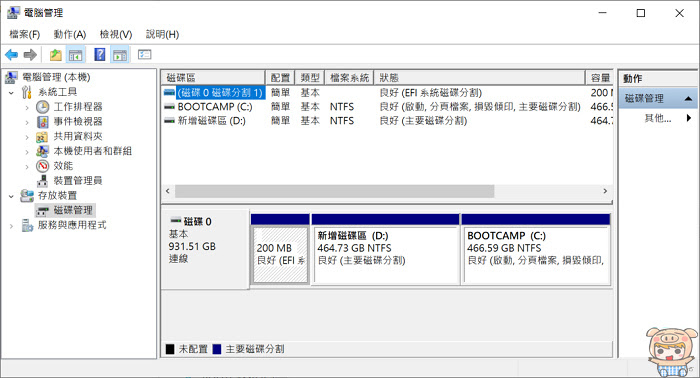Viewport: 700px width, 378px height.
Task: Sort by the 檔案系統 column header
Action: coord(349,78)
